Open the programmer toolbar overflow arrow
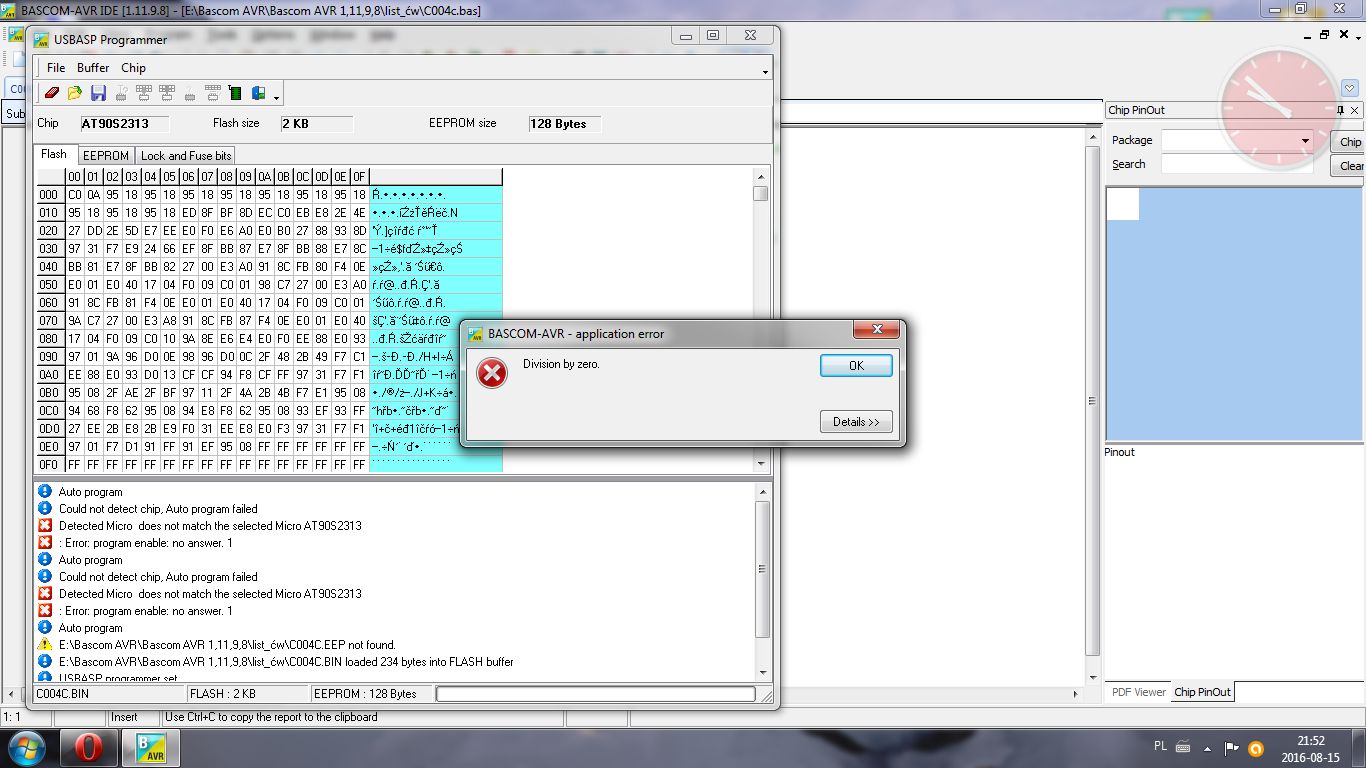 pyautogui.click(x=276, y=97)
